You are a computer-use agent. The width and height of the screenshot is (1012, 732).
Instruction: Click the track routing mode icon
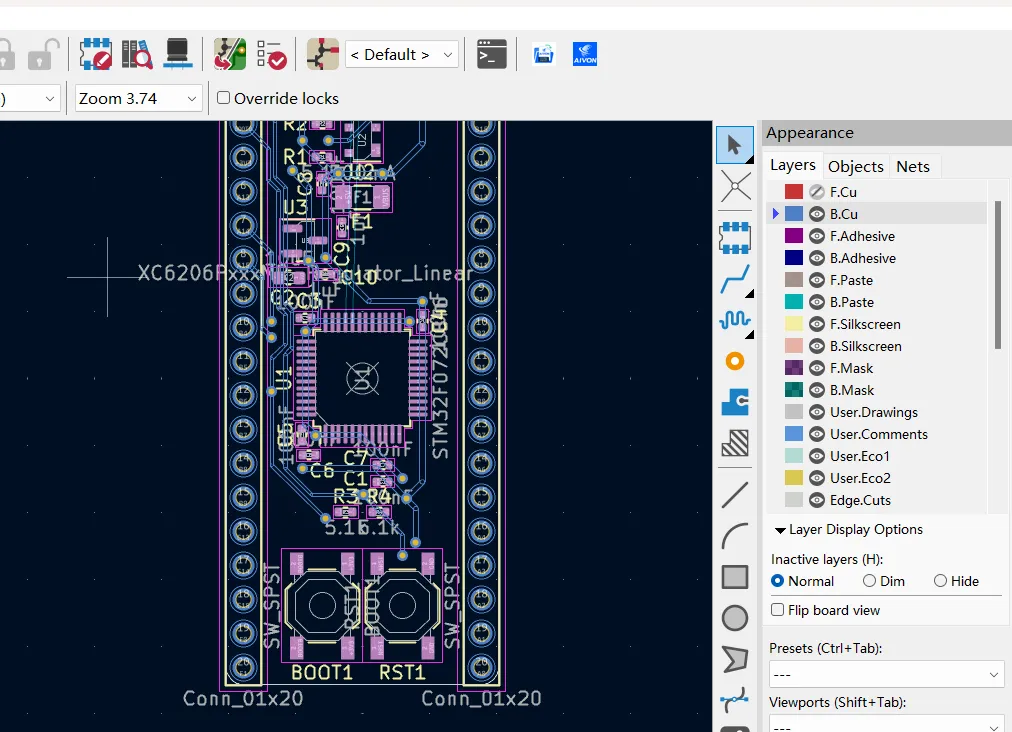[x=323, y=54]
